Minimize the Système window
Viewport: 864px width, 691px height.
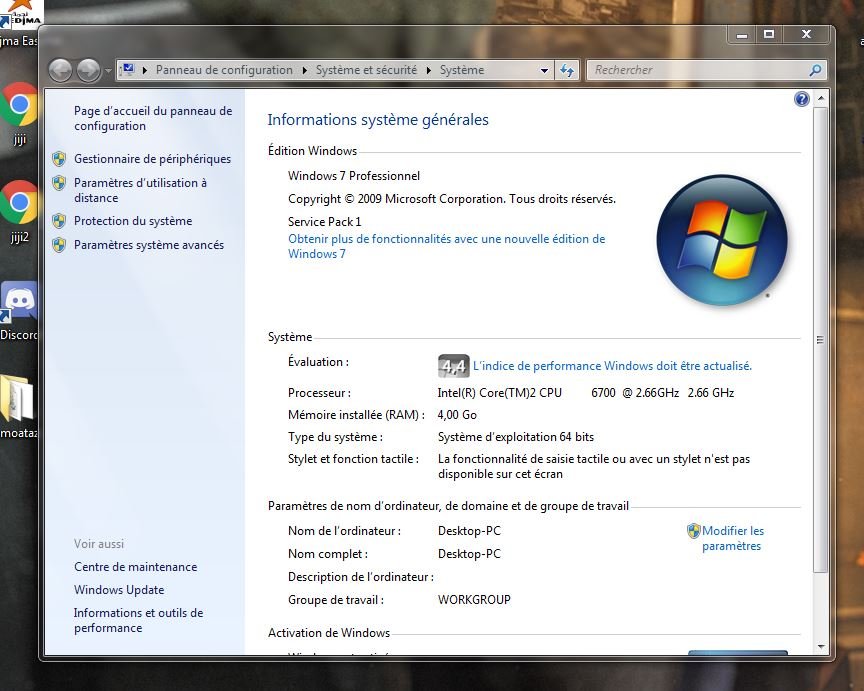742,35
